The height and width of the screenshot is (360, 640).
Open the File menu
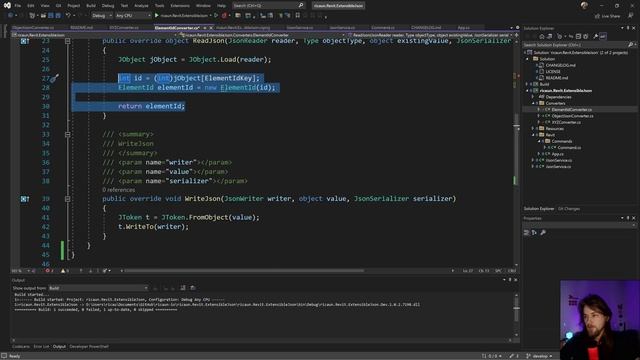[18, 6]
